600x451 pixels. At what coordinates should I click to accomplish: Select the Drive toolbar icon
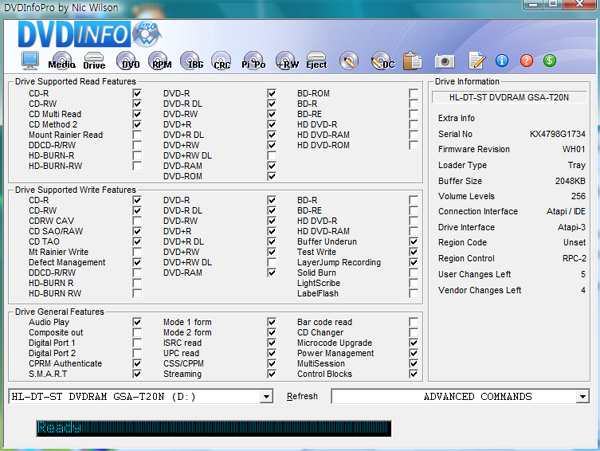pyautogui.click(x=94, y=61)
